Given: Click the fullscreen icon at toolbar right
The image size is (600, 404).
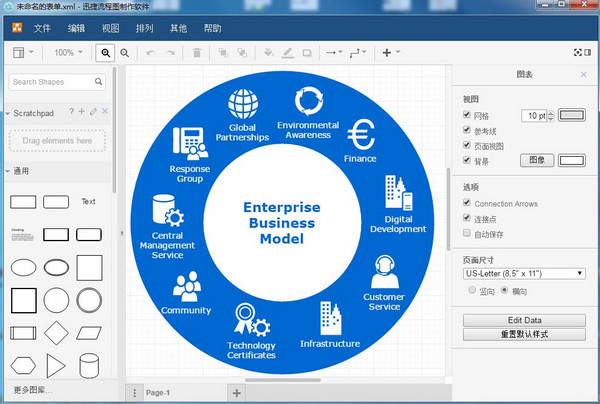Looking at the screenshot, I should point(573,52).
